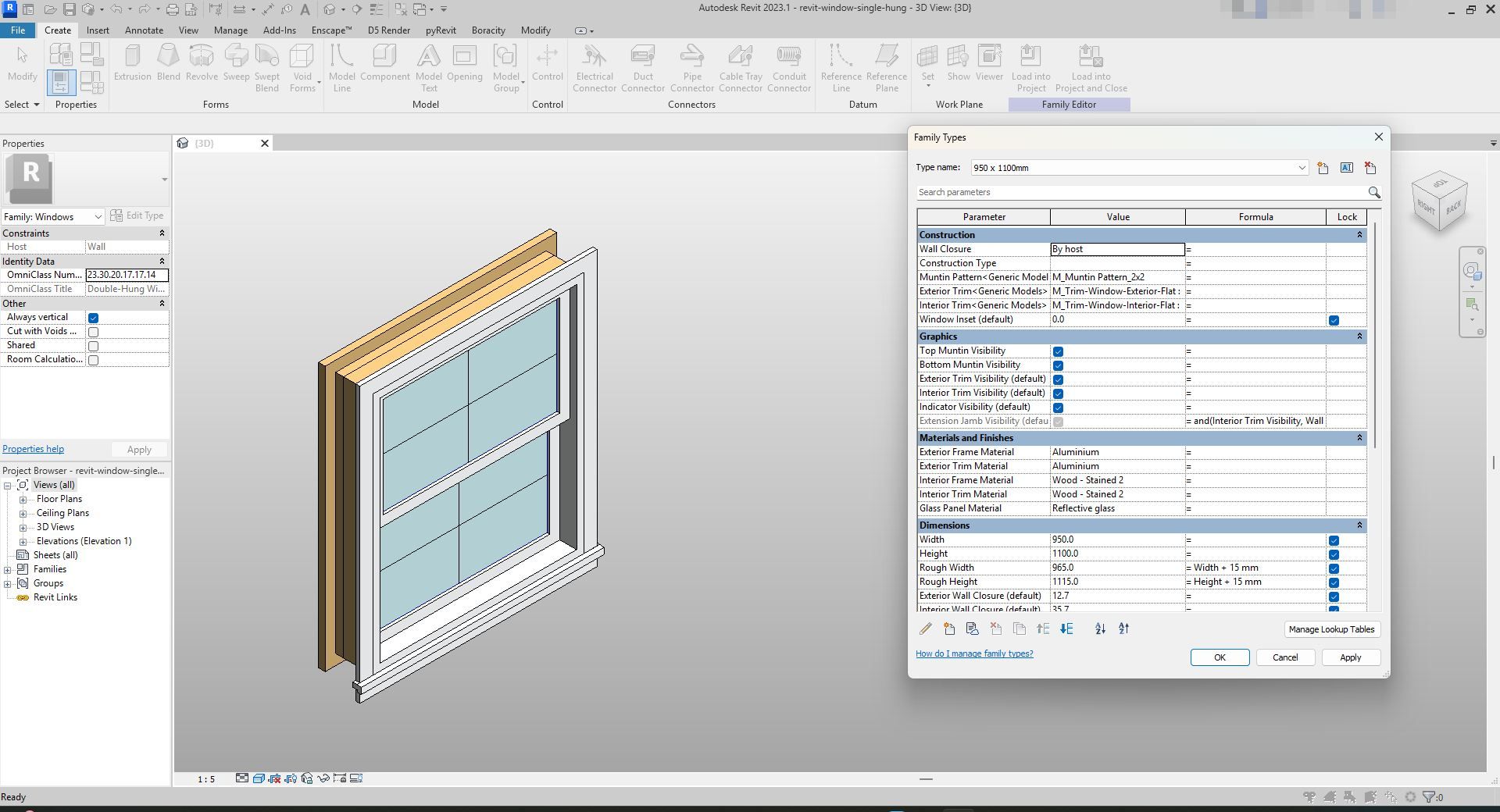Click Load into Project icon

1030,69
